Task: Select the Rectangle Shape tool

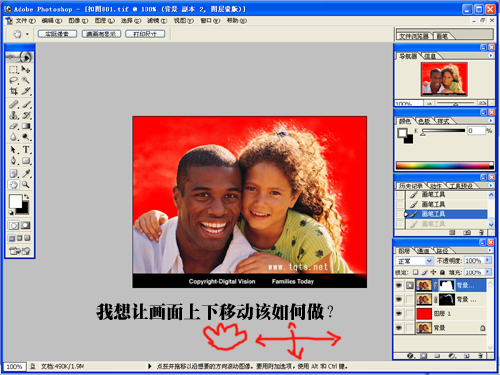Action: pyautogui.click(x=26, y=161)
